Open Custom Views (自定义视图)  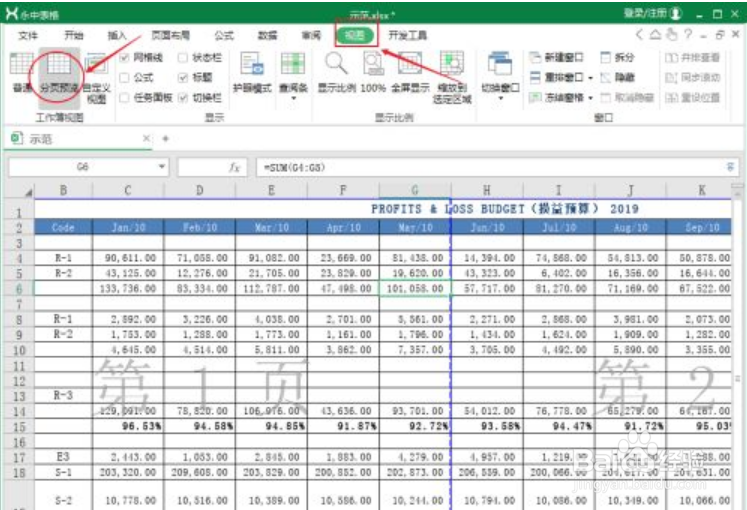point(97,79)
